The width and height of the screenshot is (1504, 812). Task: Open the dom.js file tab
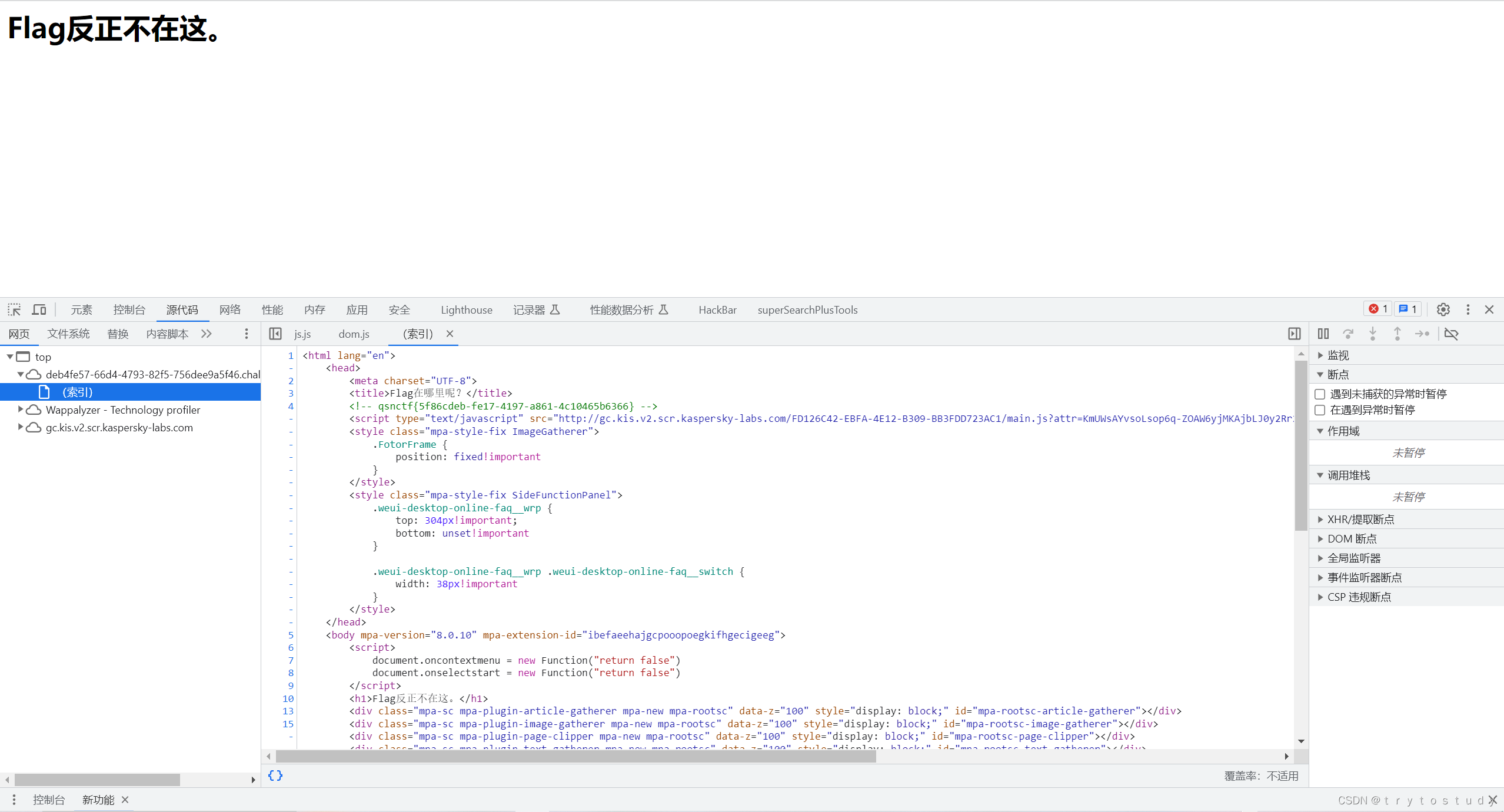coord(354,334)
